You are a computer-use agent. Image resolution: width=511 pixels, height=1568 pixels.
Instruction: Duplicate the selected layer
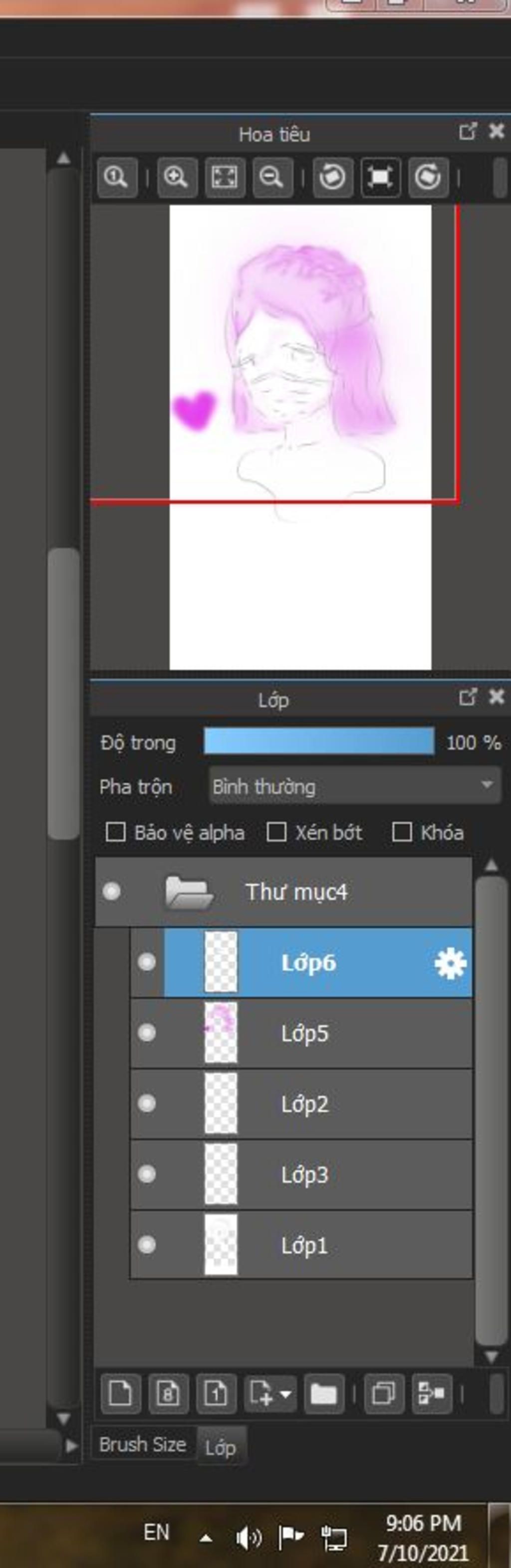[383, 1392]
